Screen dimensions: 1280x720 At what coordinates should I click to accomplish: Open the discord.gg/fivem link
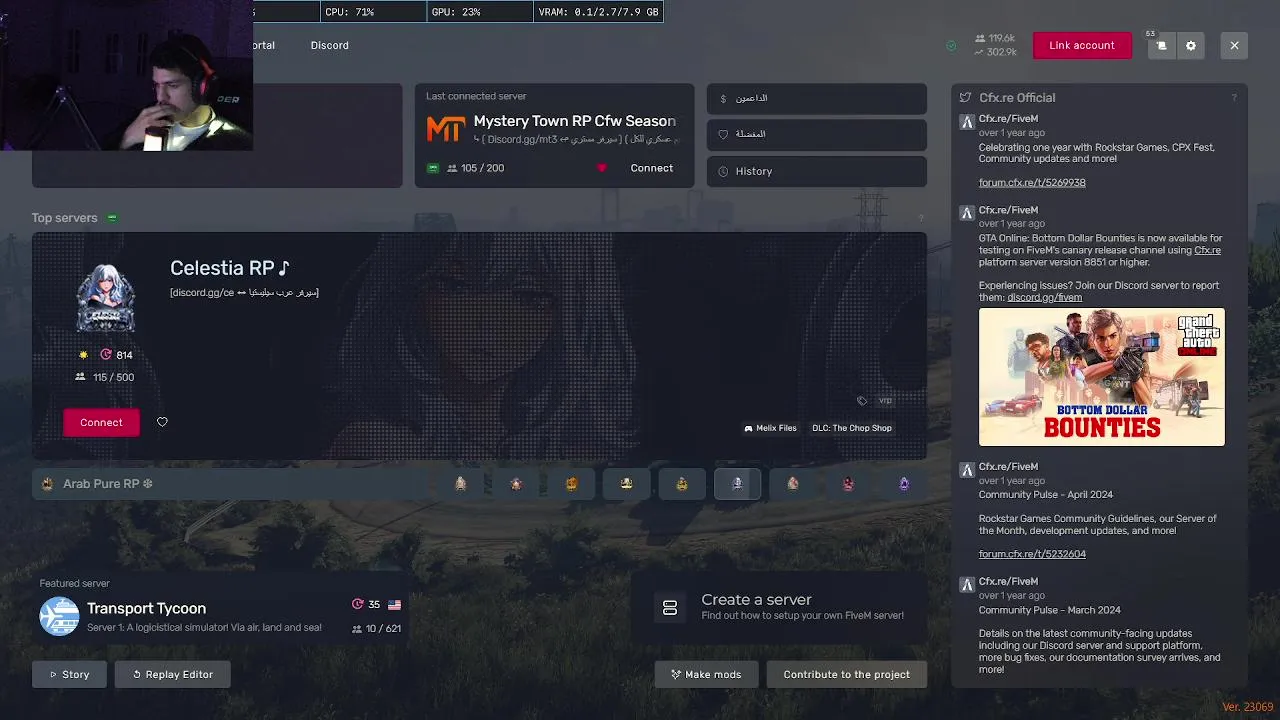pos(1045,297)
